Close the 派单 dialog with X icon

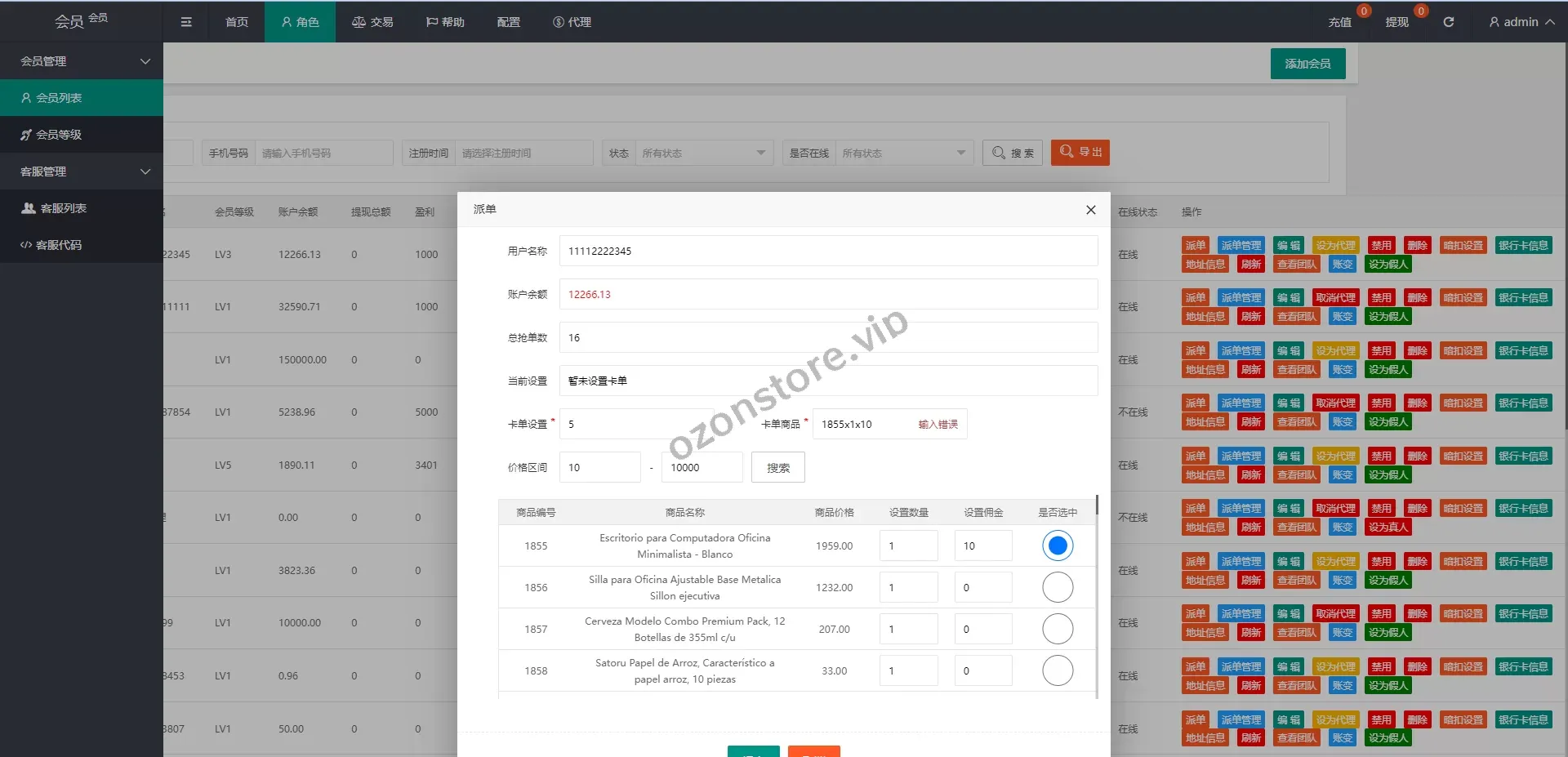(x=1090, y=210)
